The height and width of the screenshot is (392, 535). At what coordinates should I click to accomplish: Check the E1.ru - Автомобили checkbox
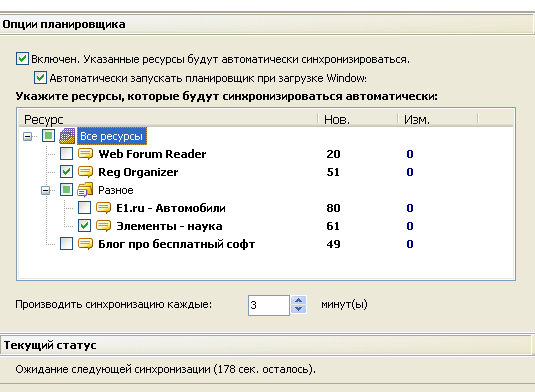tap(84, 207)
